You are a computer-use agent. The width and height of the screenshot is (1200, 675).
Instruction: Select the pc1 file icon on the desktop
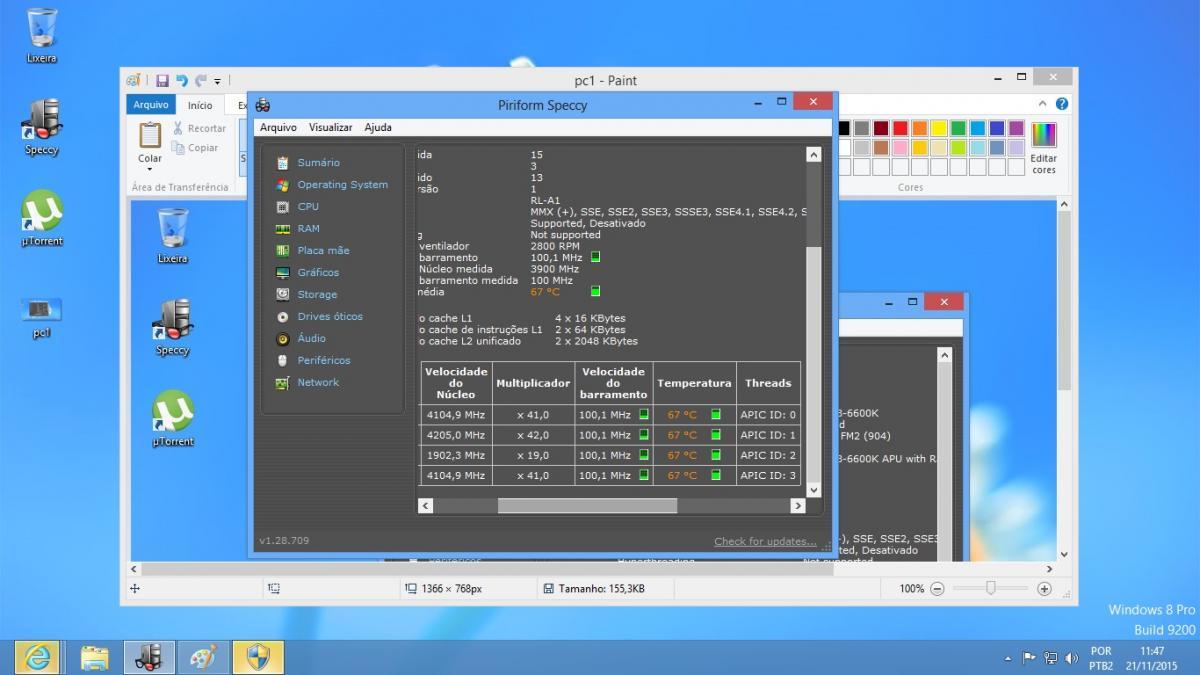coord(42,318)
